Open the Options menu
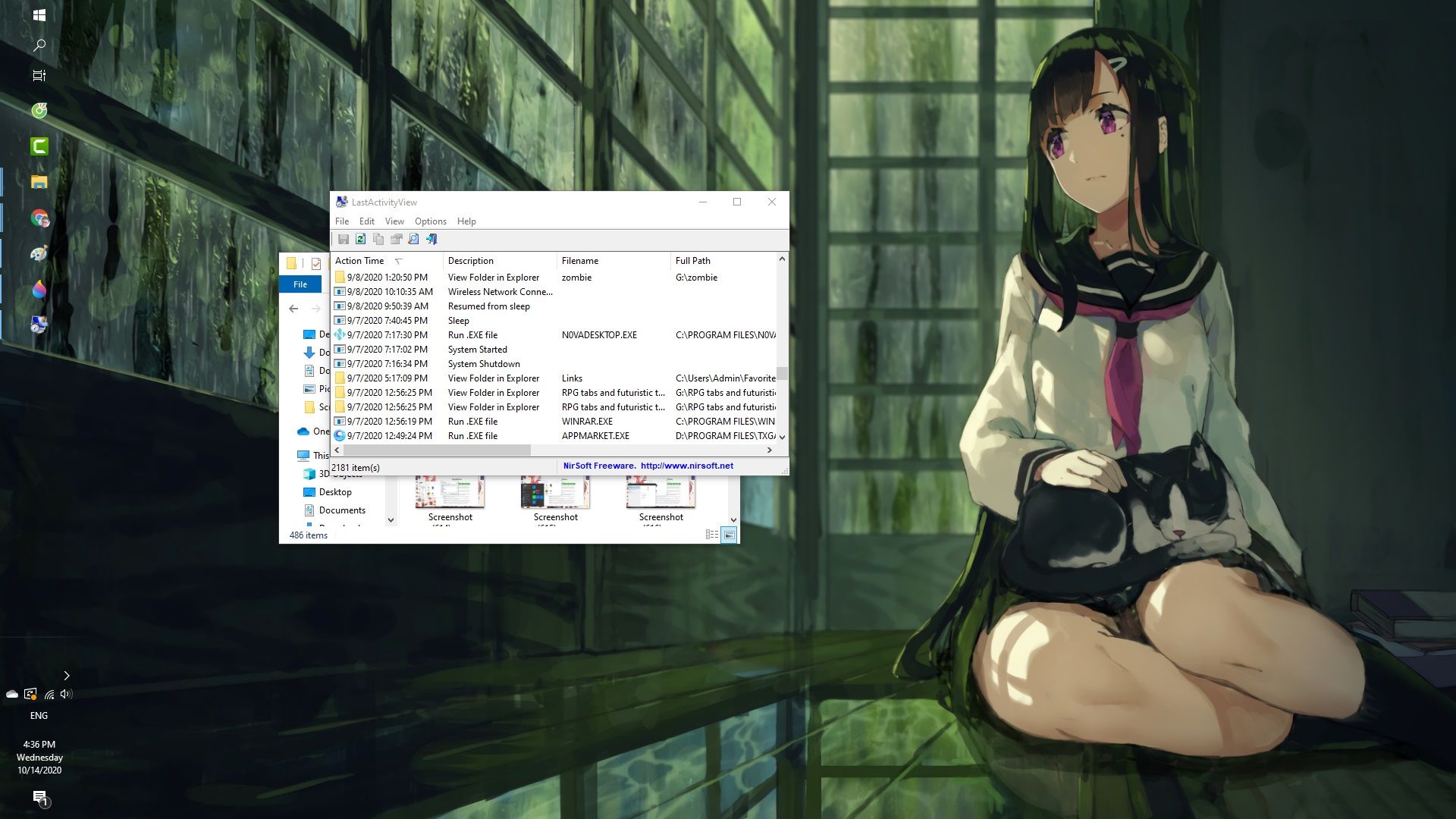 (x=430, y=221)
